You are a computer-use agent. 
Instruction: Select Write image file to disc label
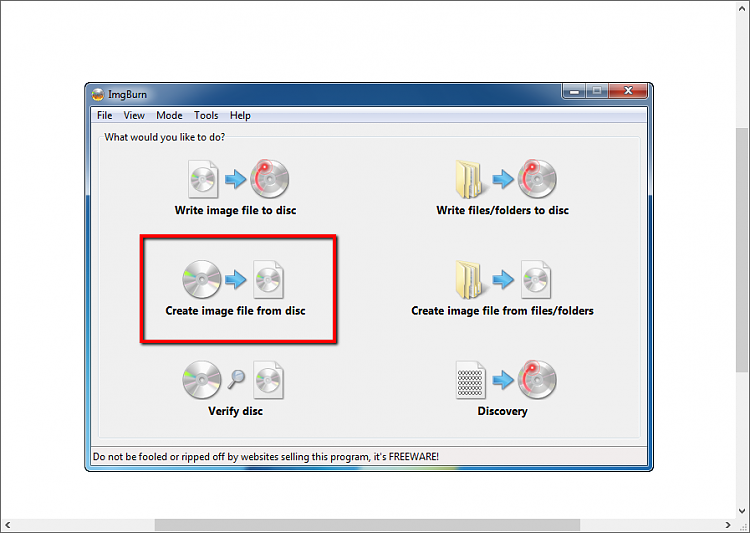[x=235, y=211]
